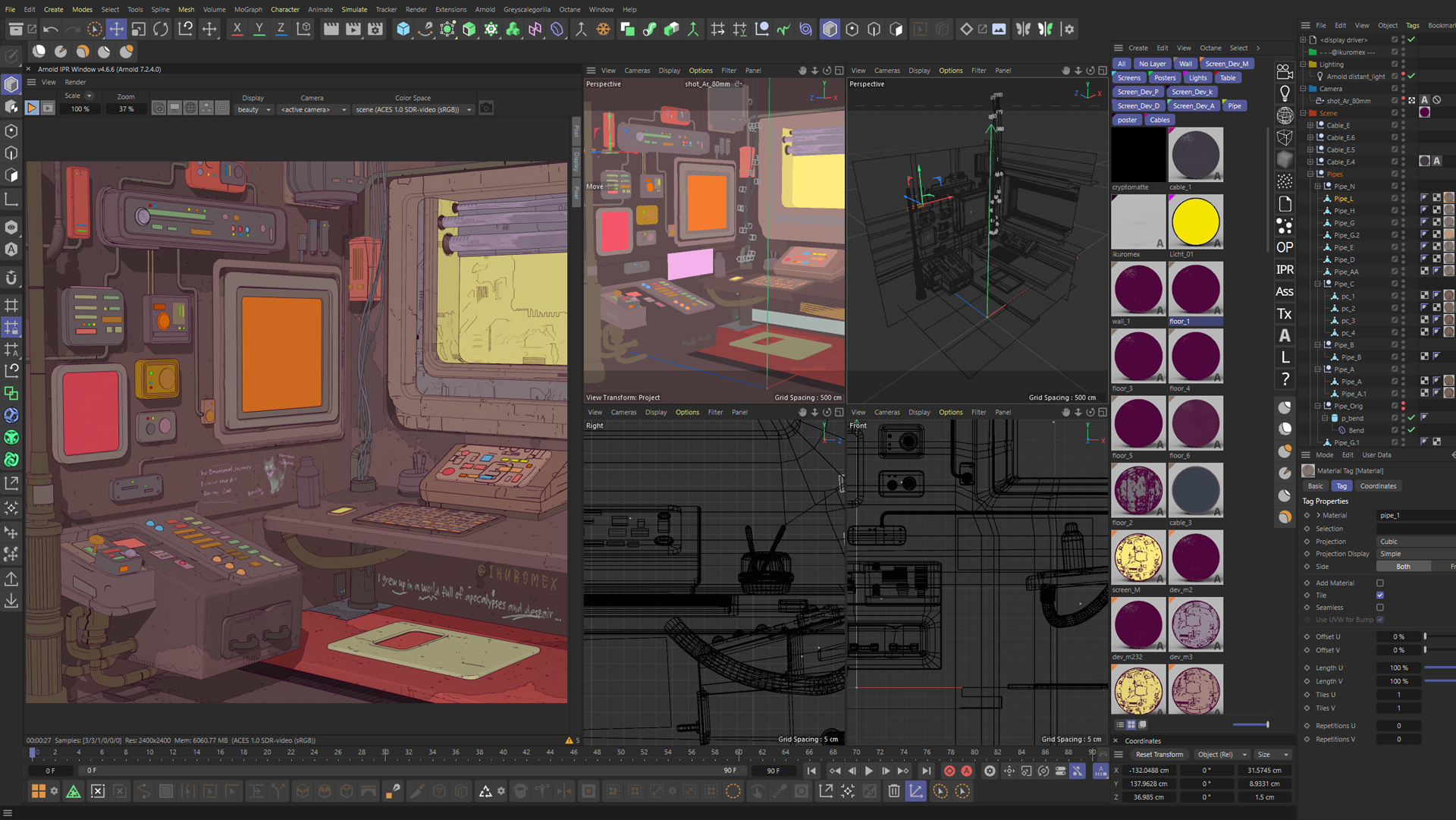Select the Pipe_H object in tree
The width and height of the screenshot is (1456, 820).
click(1344, 211)
